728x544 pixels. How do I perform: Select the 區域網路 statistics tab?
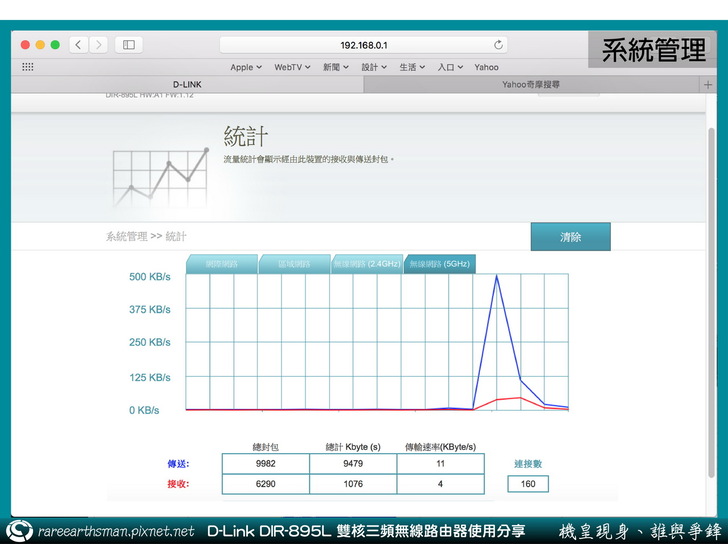[293, 264]
